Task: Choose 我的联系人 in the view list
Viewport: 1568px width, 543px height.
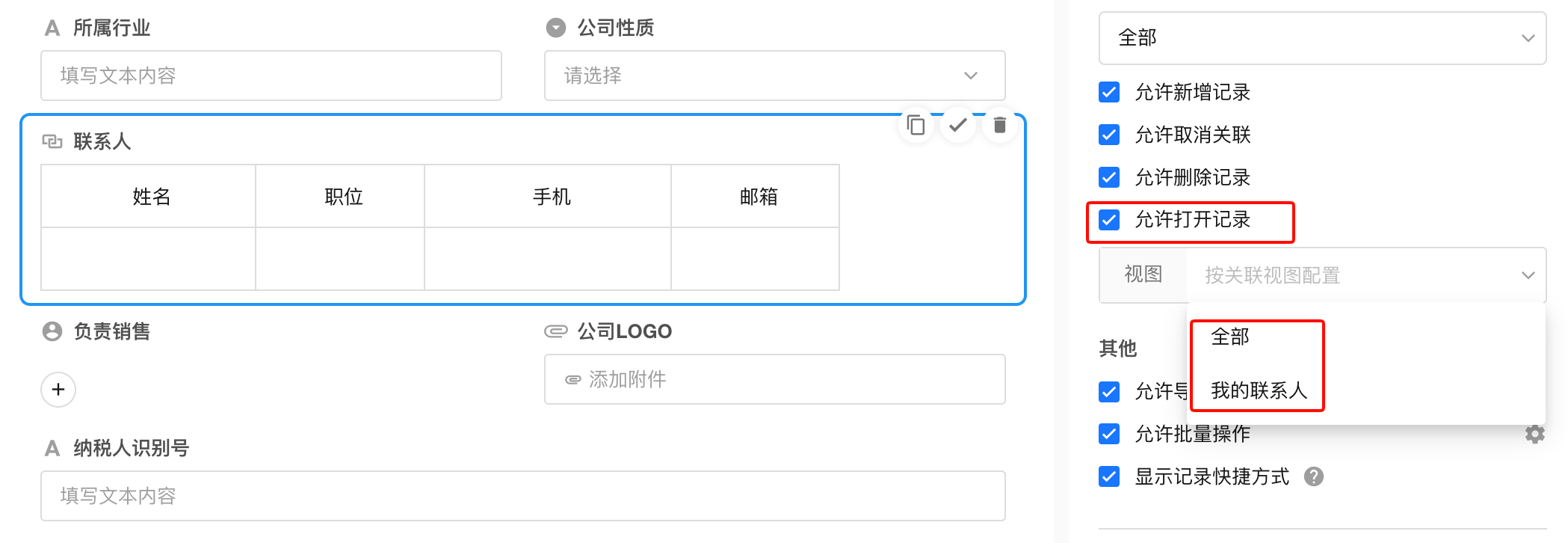Action: [1259, 390]
